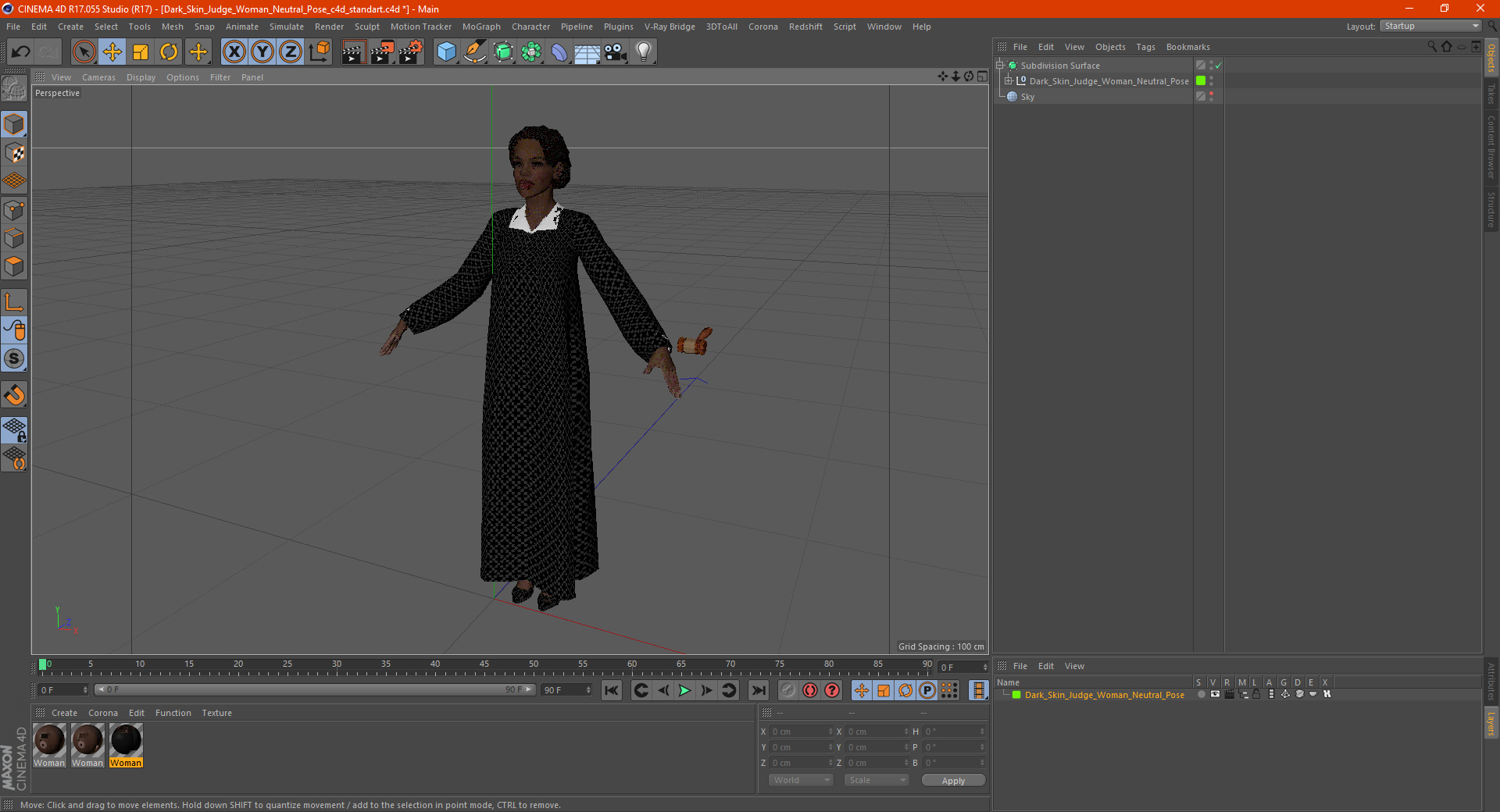This screenshot has height=812, width=1500.
Task: Click X position coordinate field
Action: click(802, 732)
